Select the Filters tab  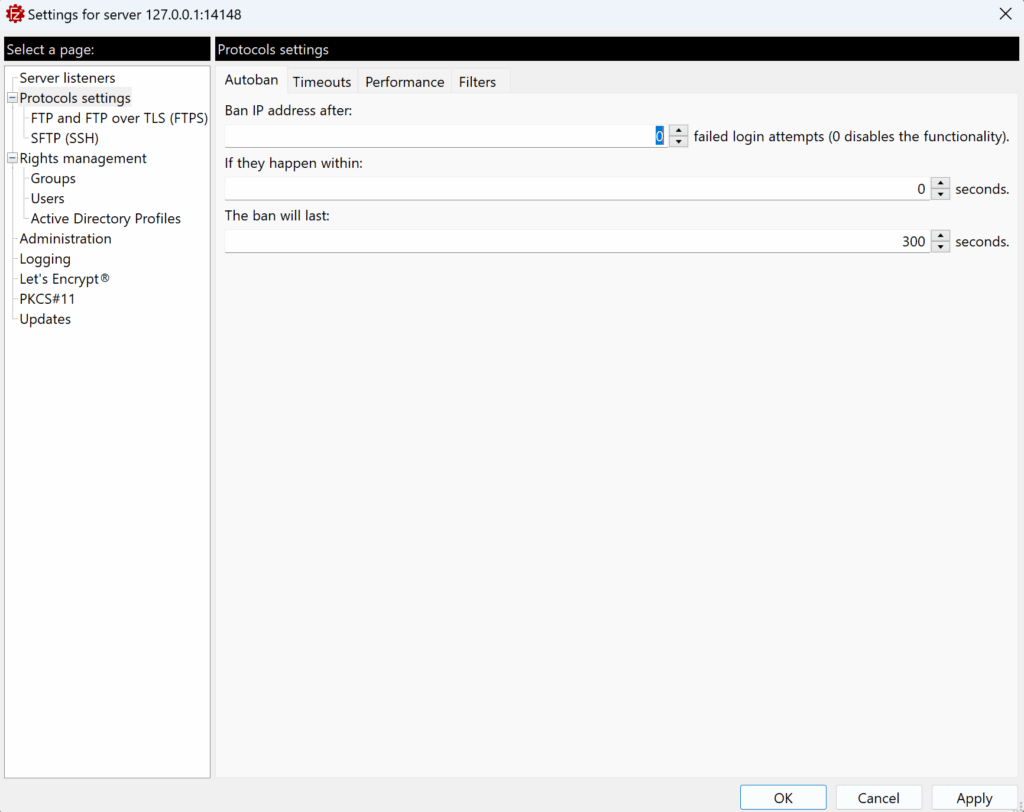[x=477, y=82]
